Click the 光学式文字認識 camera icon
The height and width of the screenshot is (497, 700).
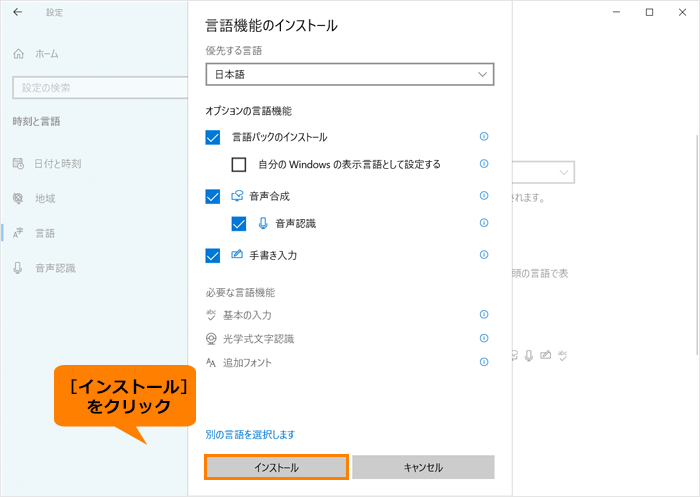tap(211, 339)
